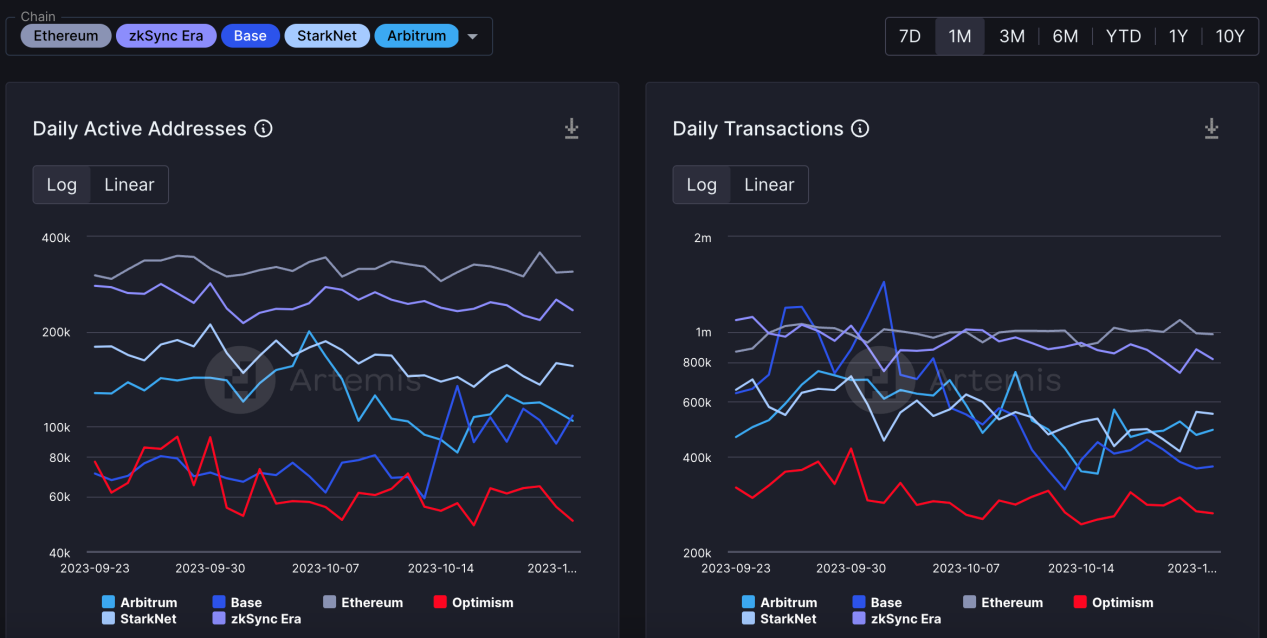Click the zkSync Era chain chip

pos(166,36)
